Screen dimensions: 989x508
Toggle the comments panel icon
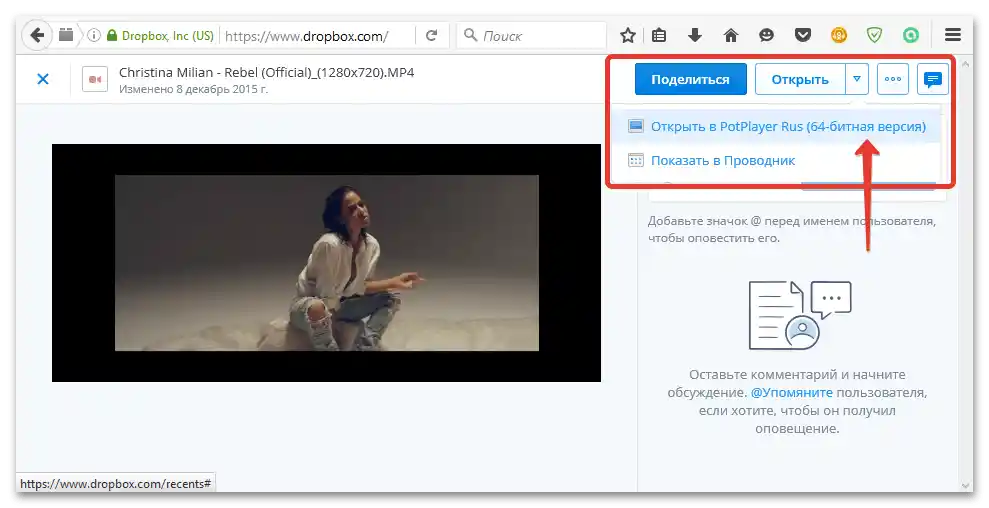point(933,80)
